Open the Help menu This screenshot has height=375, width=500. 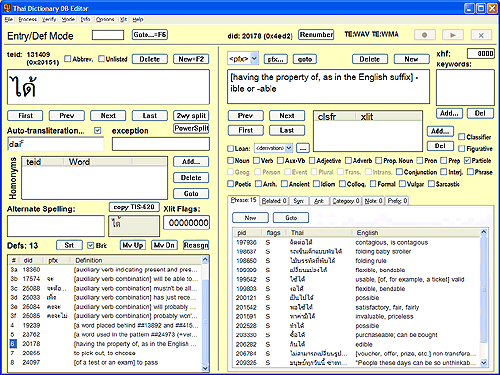click(138, 19)
